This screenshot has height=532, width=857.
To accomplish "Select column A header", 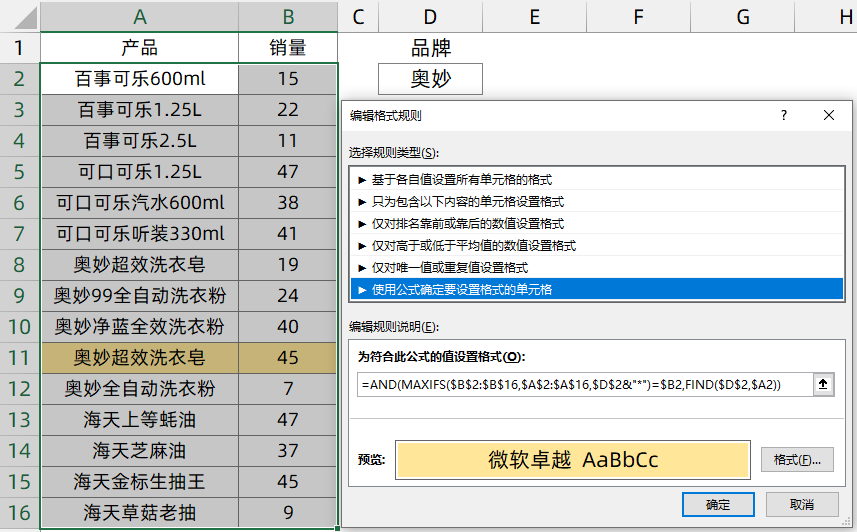I will [139, 17].
